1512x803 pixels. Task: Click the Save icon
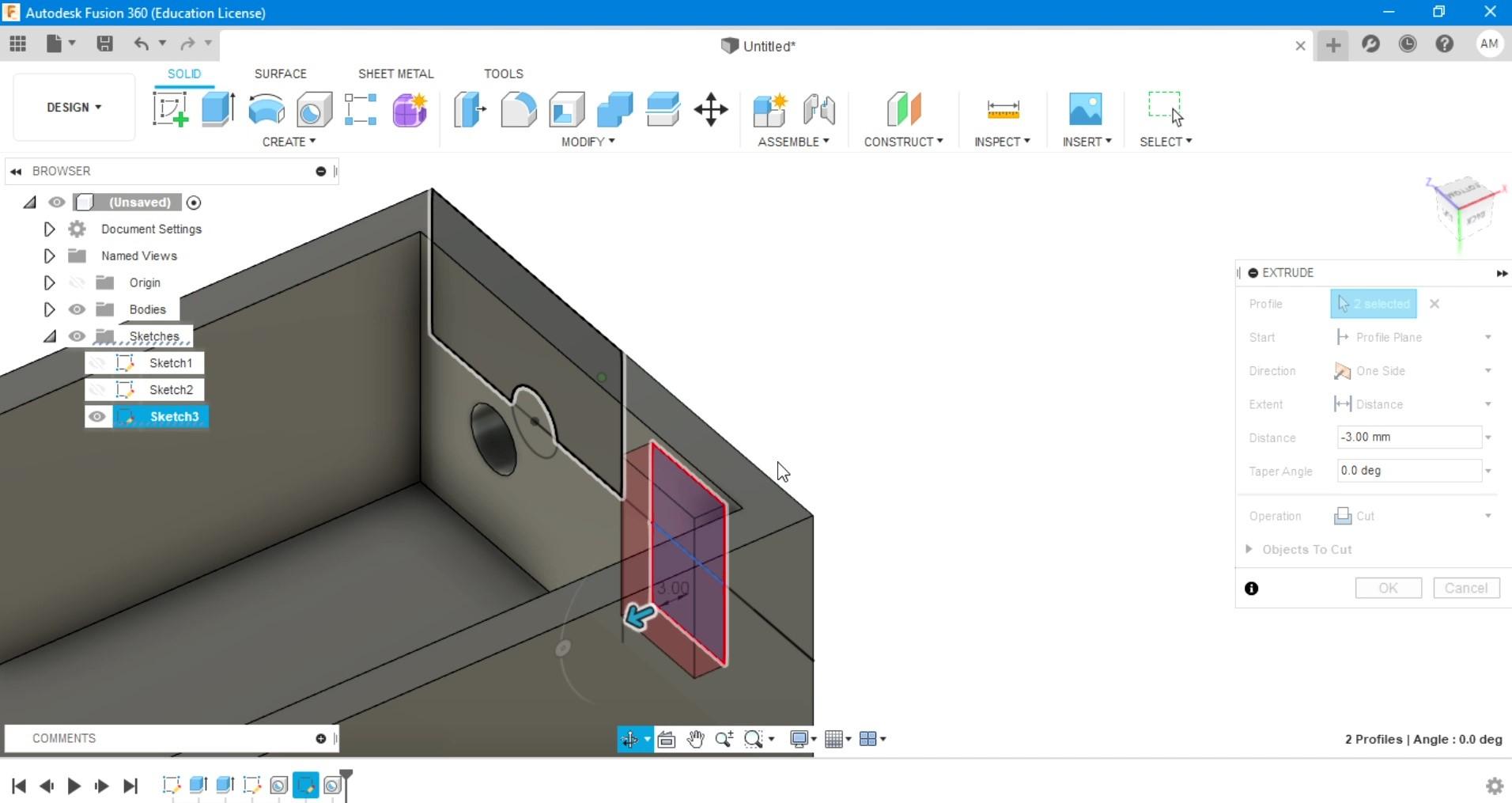[x=104, y=44]
